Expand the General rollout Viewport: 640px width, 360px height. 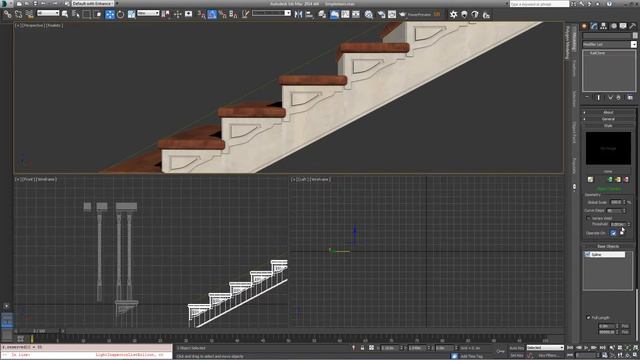(x=608, y=119)
